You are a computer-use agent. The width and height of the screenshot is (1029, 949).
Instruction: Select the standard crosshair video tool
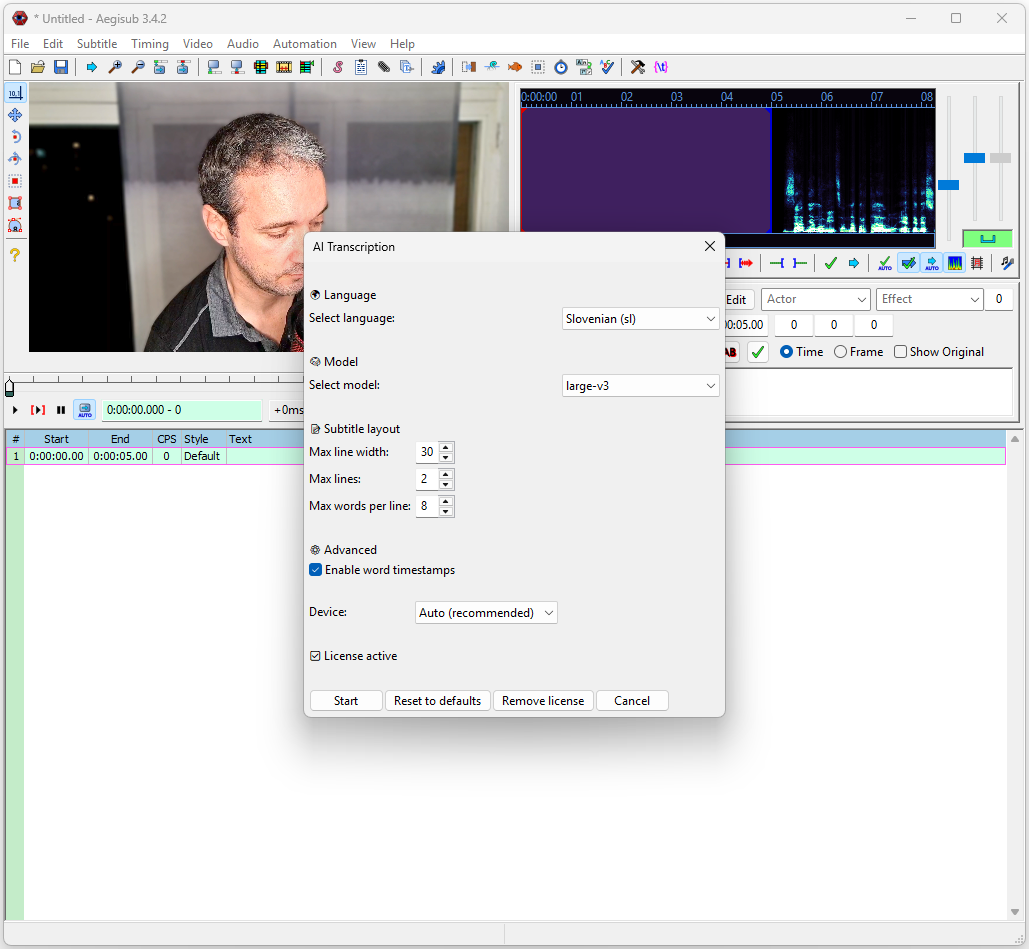(15, 93)
